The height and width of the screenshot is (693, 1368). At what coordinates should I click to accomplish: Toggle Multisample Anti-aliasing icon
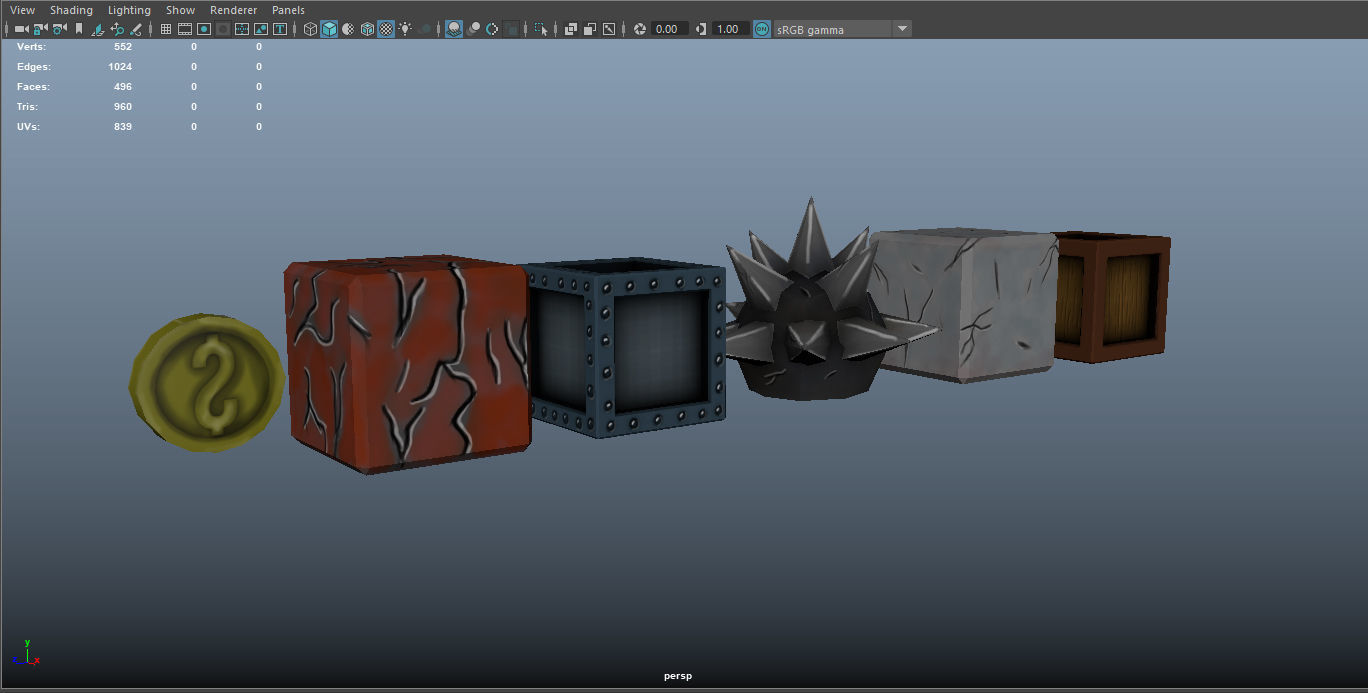click(x=492, y=29)
